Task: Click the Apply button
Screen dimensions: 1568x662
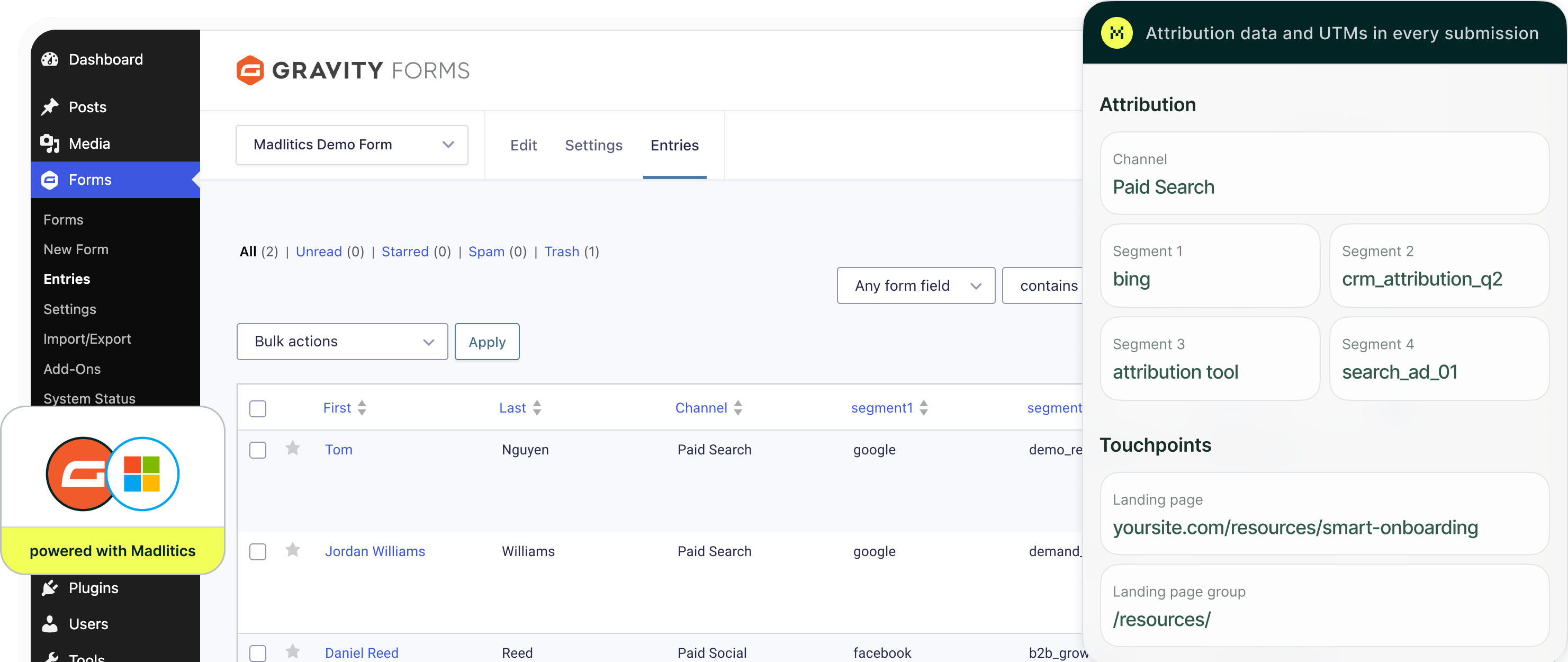Action: click(x=487, y=342)
